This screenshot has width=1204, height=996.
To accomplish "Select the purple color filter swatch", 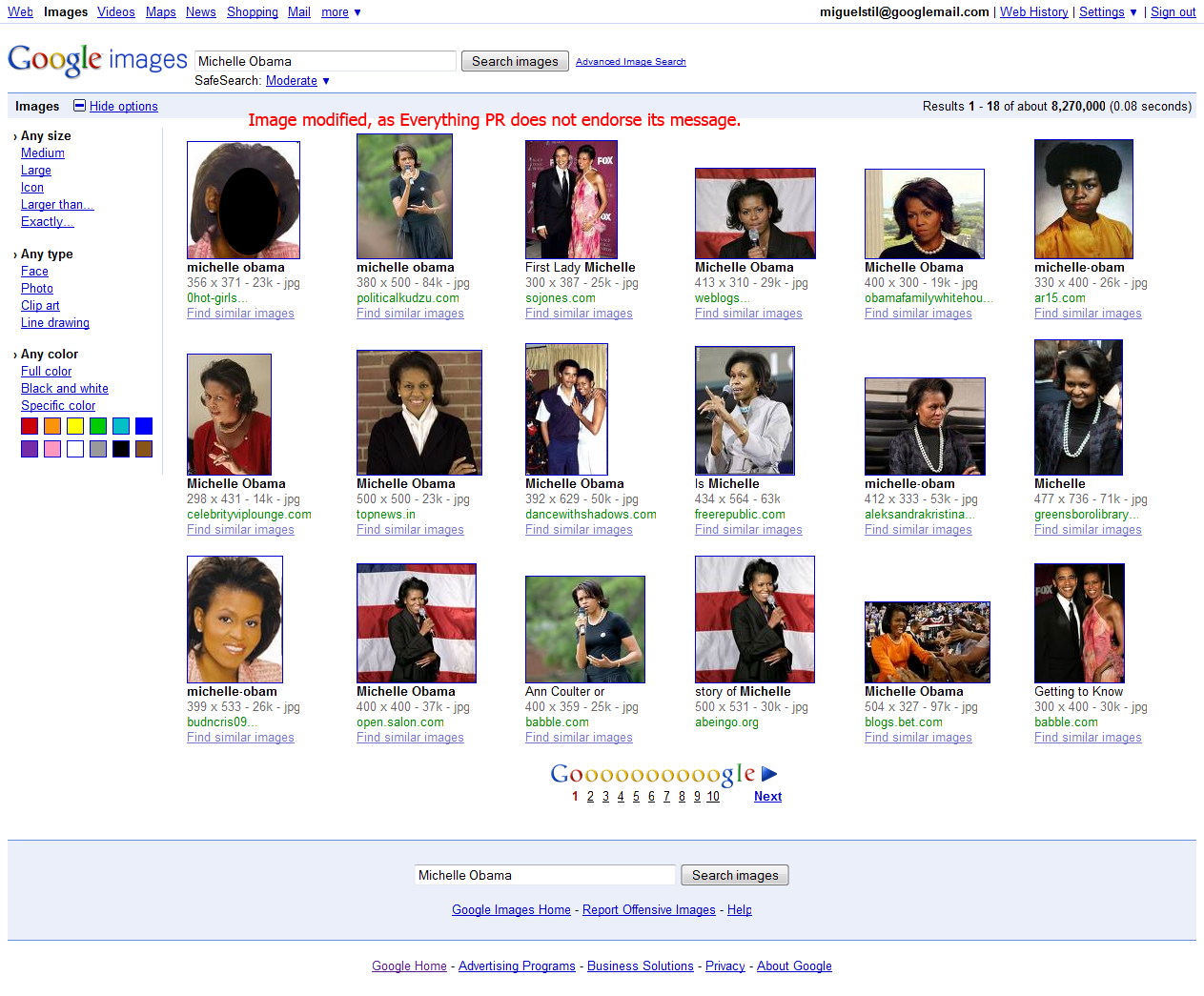I will tap(30, 449).
